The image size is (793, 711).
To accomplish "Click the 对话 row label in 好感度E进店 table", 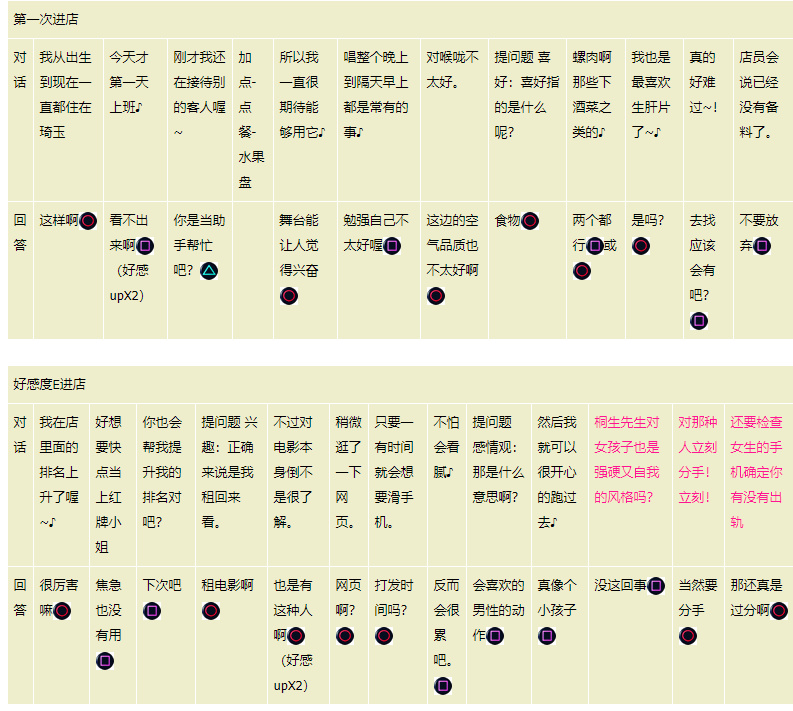I will tap(20, 434).
